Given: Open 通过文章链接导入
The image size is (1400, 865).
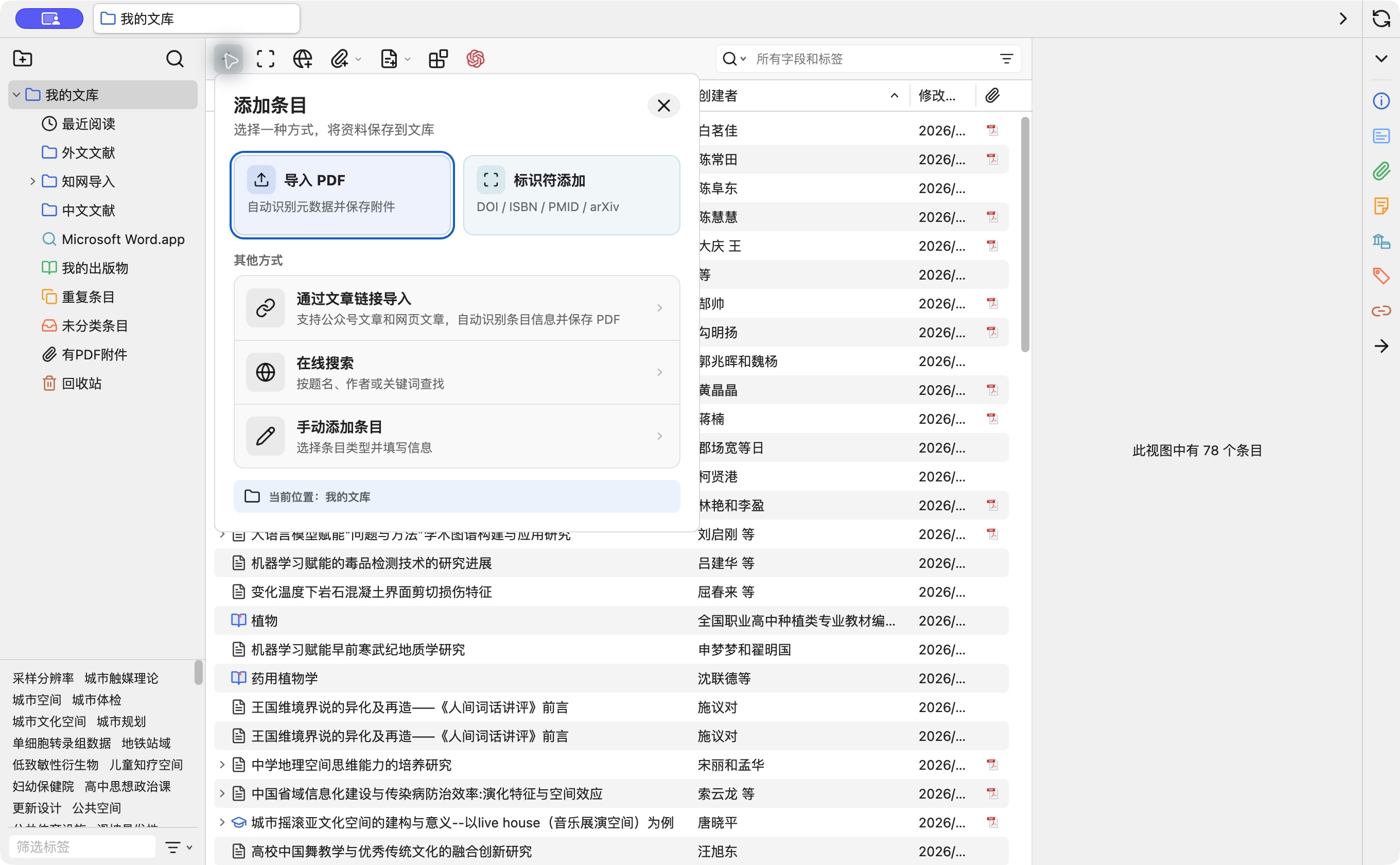Looking at the screenshot, I should 457,308.
